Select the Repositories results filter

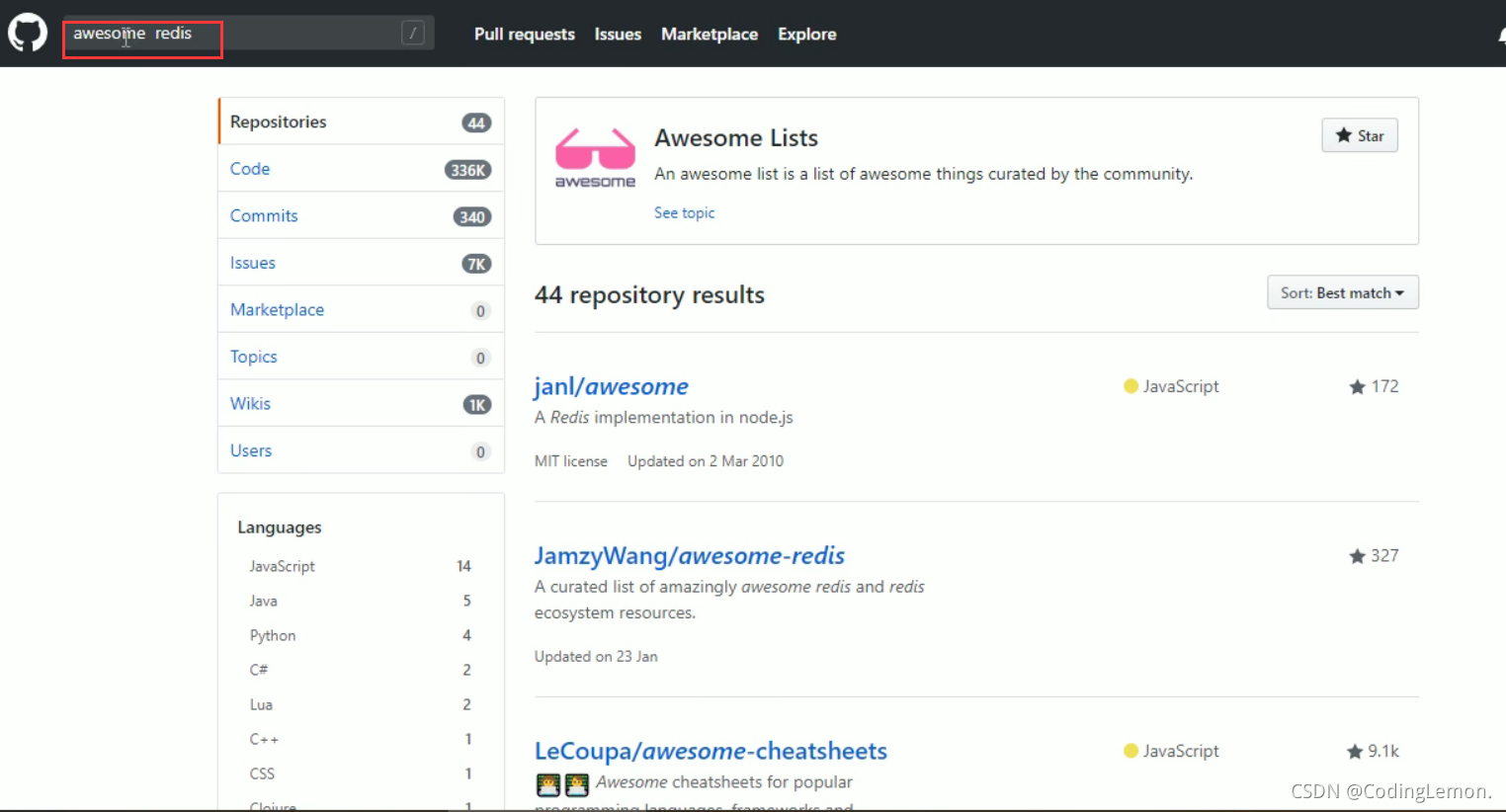(x=361, y=122)
